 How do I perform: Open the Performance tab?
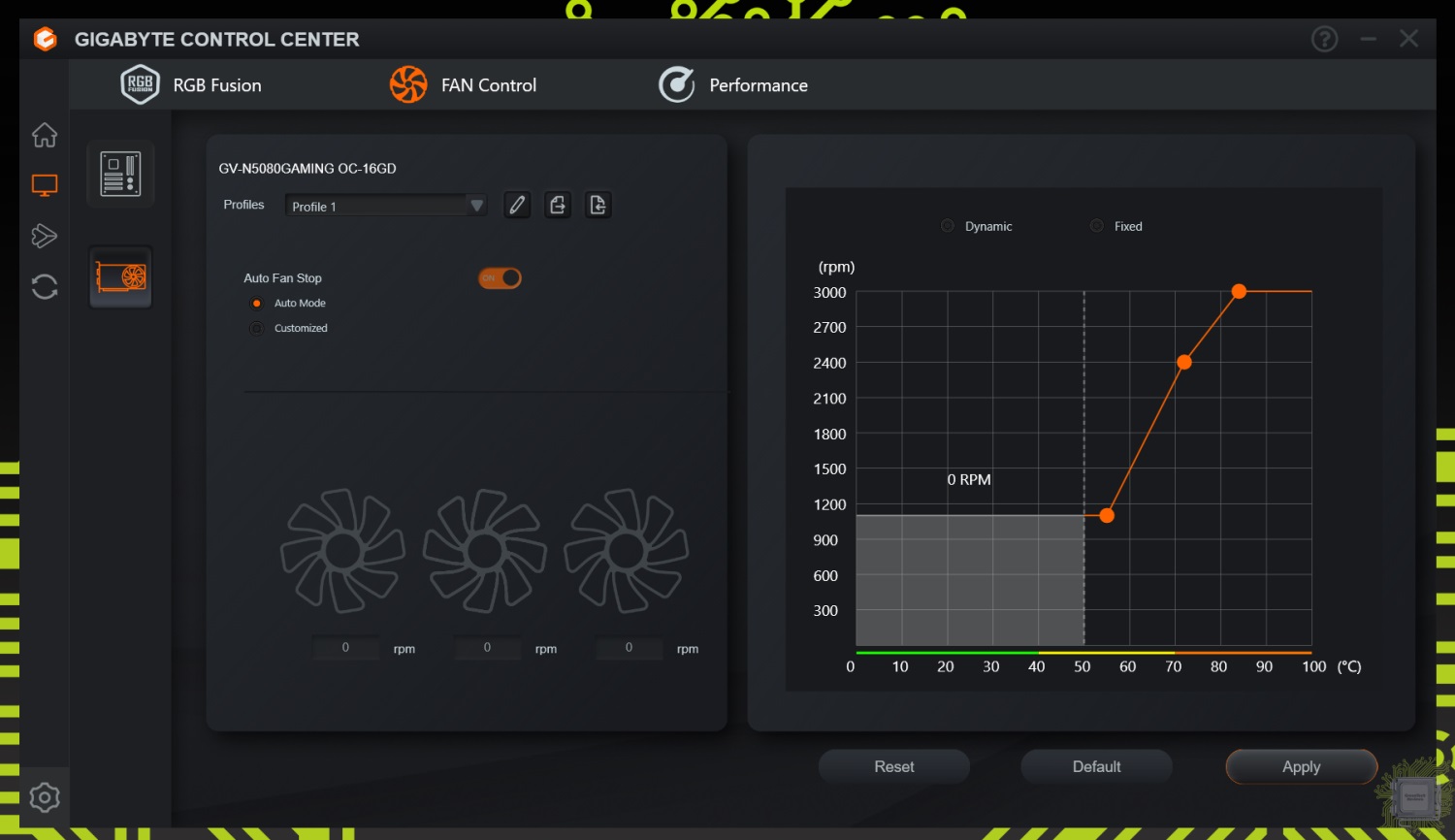point(733,85)
